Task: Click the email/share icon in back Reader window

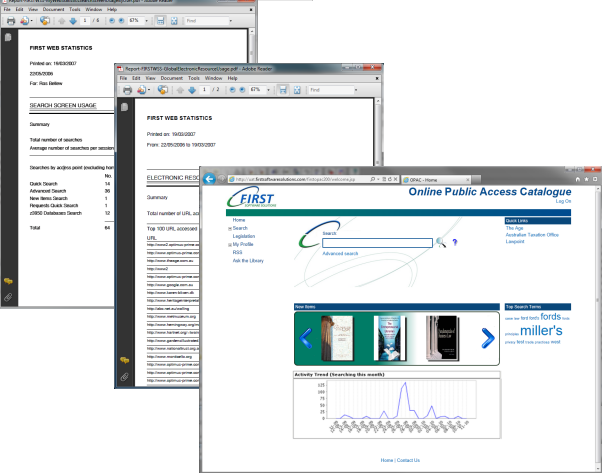Action: tap(24, 21)
